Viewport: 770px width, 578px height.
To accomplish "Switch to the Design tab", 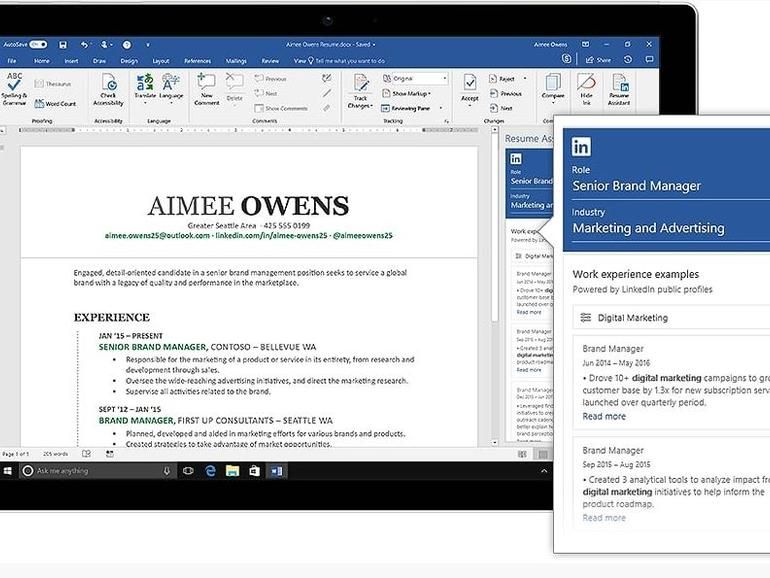I will 129,61.
